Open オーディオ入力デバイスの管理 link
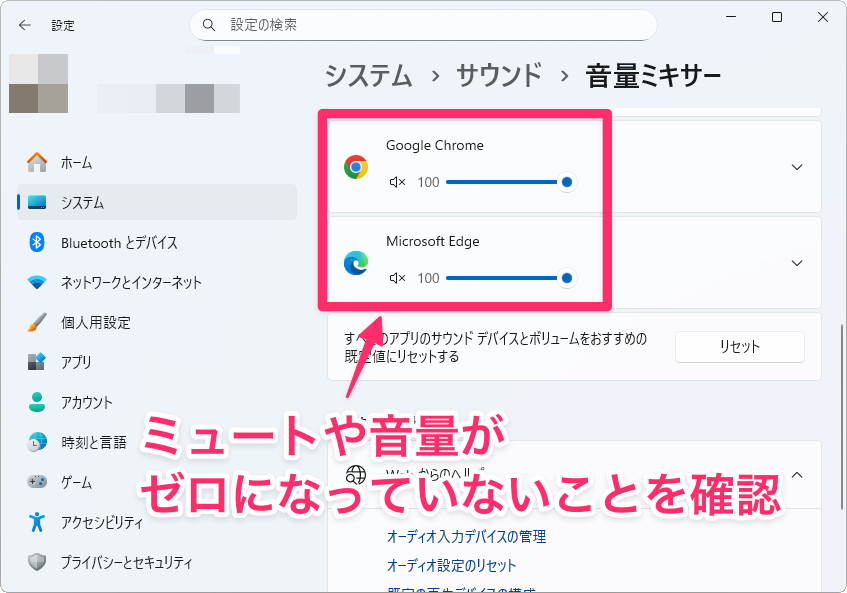Viewport: 847px width, 593px height. pos(466,537)
